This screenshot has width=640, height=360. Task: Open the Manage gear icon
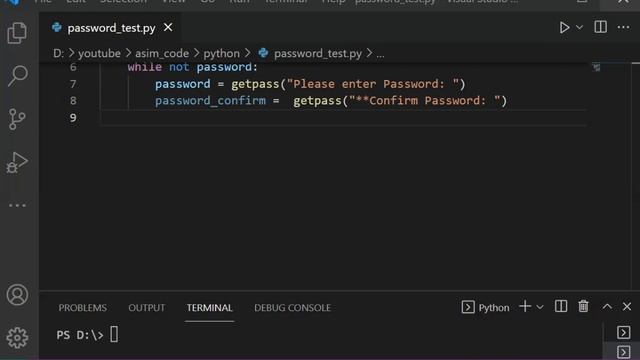pyautogui.click(x=17, y=338)
